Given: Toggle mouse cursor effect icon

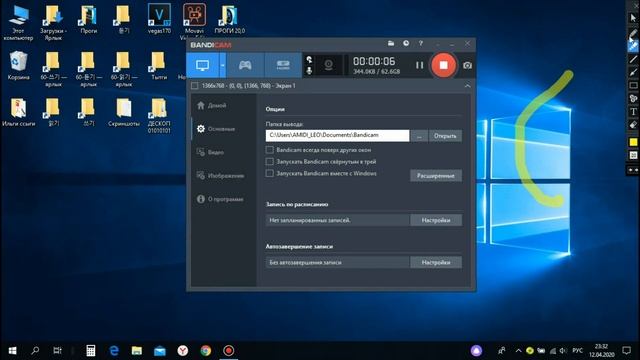Looking at the screenshot, I should tap(309, 60).
